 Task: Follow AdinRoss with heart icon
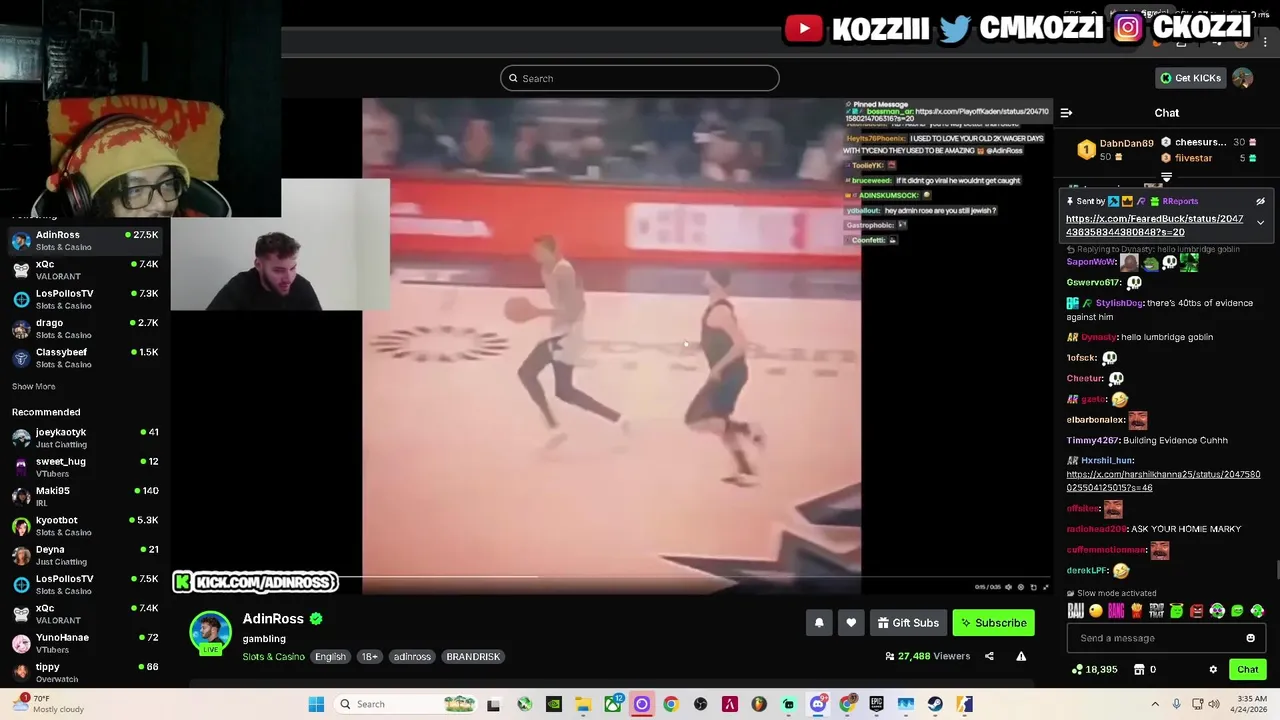[x=851, y=623]
